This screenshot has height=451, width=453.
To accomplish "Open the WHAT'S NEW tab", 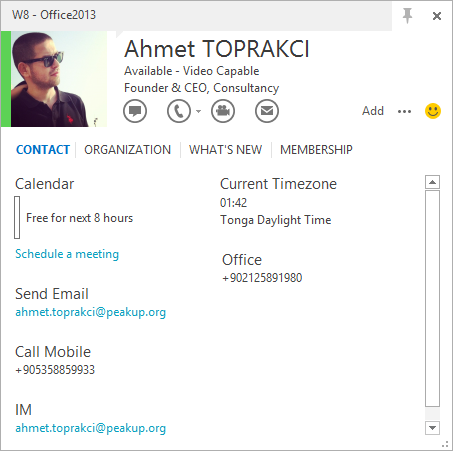I will tap(226, 150).
